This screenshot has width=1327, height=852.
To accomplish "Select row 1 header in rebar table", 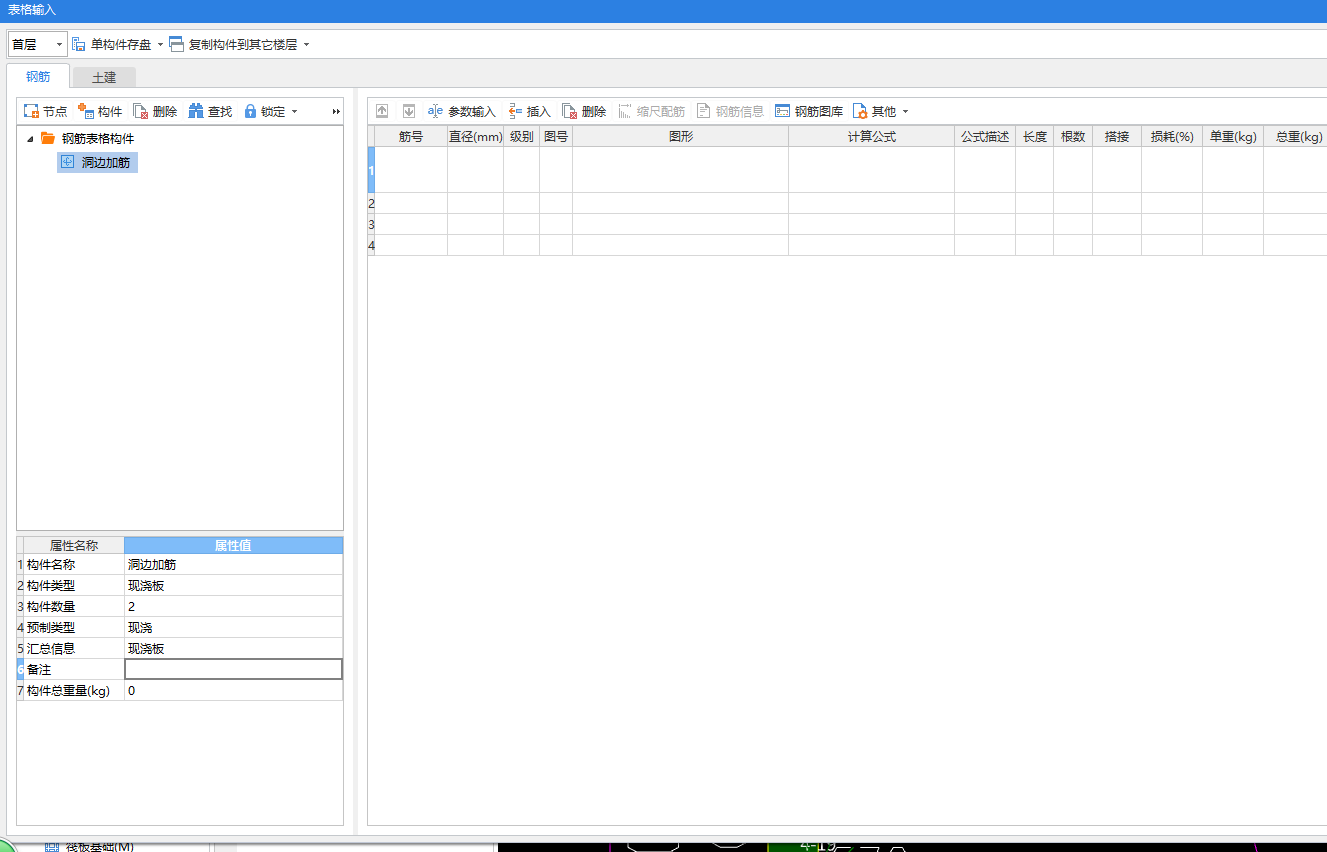I will [371, 170].
